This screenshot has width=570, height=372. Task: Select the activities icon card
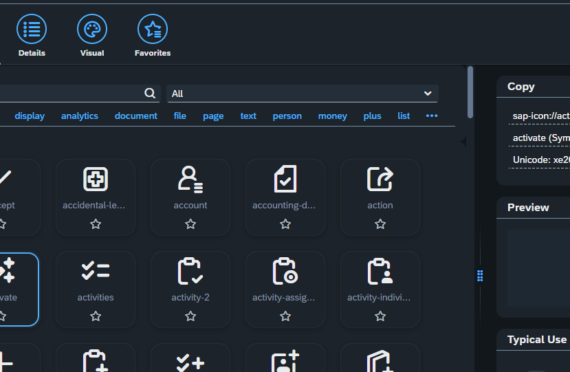coord(96,289)
